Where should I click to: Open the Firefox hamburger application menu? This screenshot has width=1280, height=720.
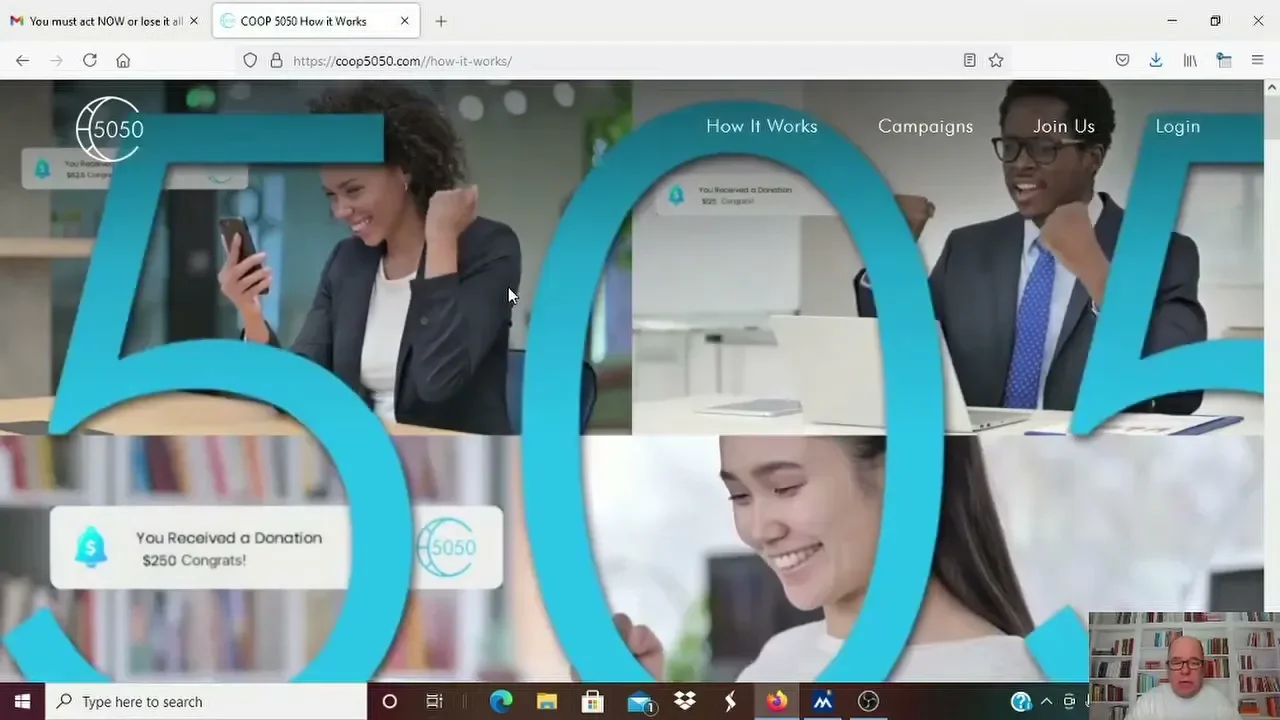(x=1257, y=61)
